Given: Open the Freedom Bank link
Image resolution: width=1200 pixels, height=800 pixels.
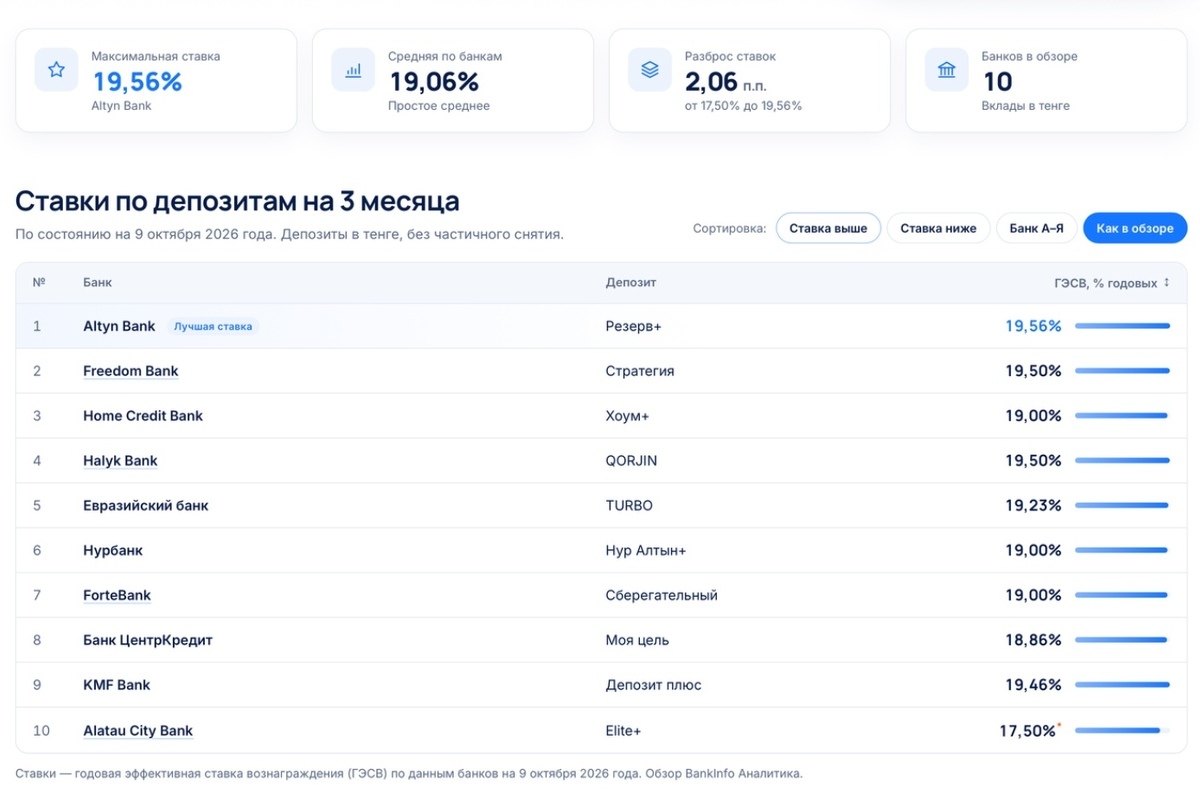Looking at the screenshot, I should click(131, 371).
